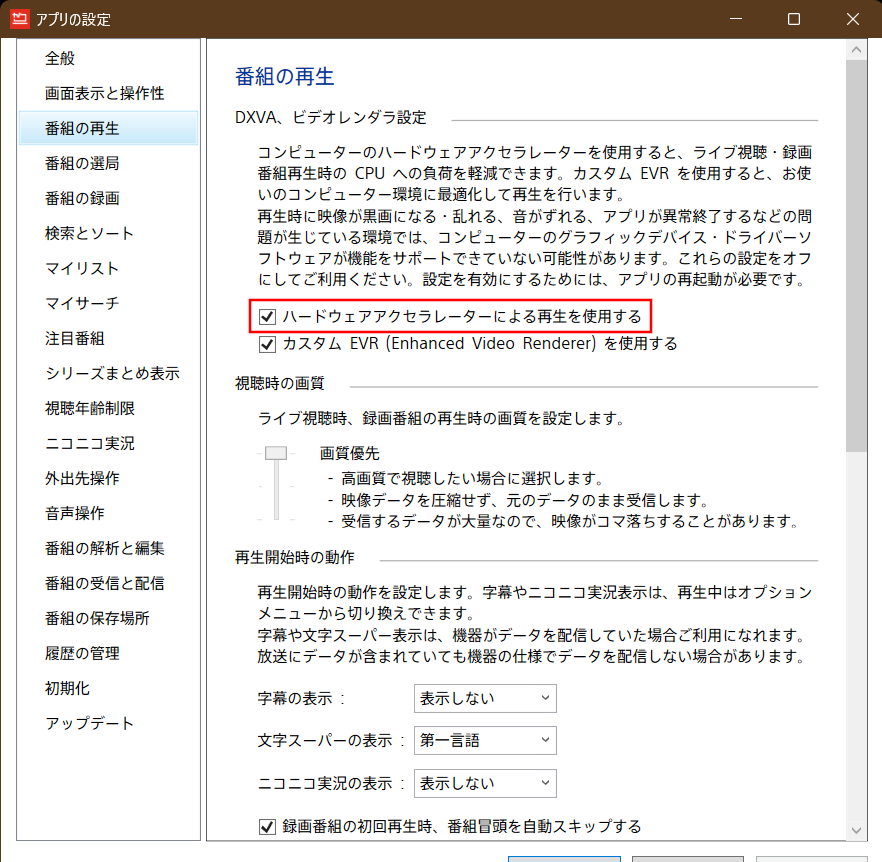Open 視聴年齢制限 settings
882x862 pixels.
click(x=89, y=408)
